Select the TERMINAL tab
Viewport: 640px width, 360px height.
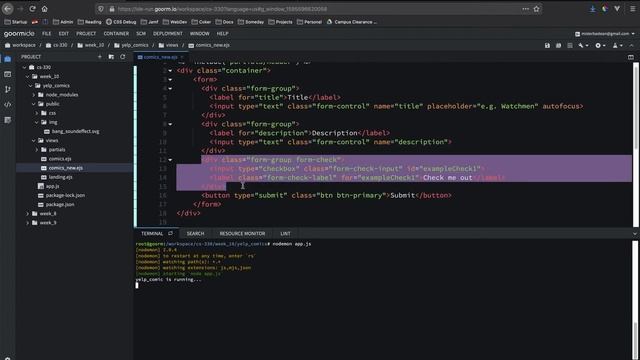point(152,233)
